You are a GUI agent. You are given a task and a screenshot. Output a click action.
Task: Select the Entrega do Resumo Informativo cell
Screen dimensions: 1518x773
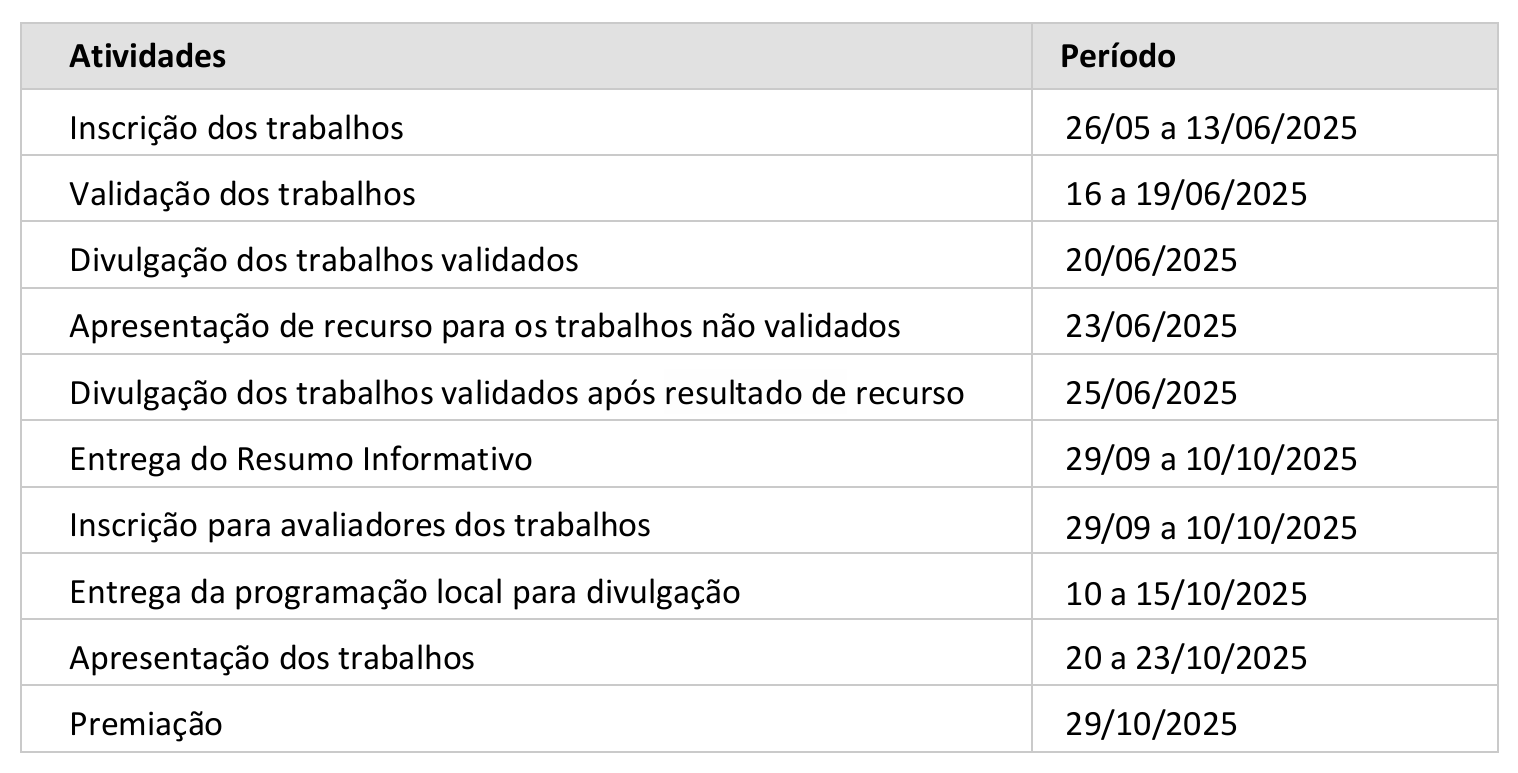click(x=526, y=454)
